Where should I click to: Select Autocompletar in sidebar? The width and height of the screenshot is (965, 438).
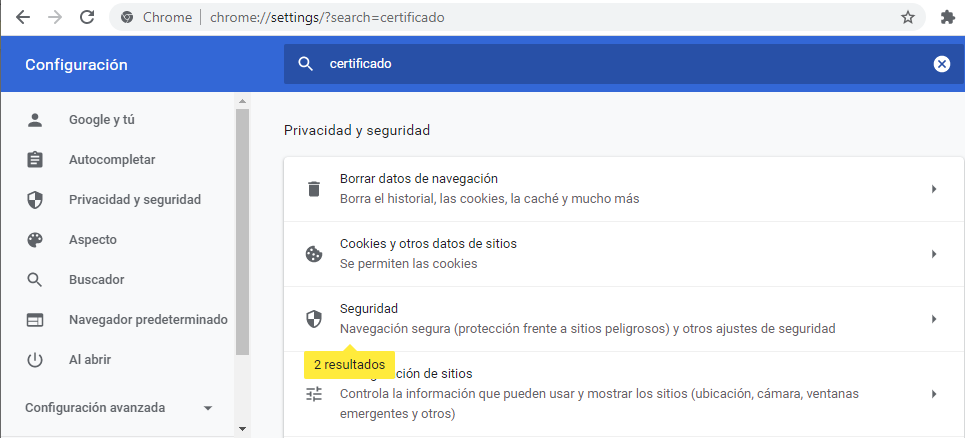click(111, 160)
